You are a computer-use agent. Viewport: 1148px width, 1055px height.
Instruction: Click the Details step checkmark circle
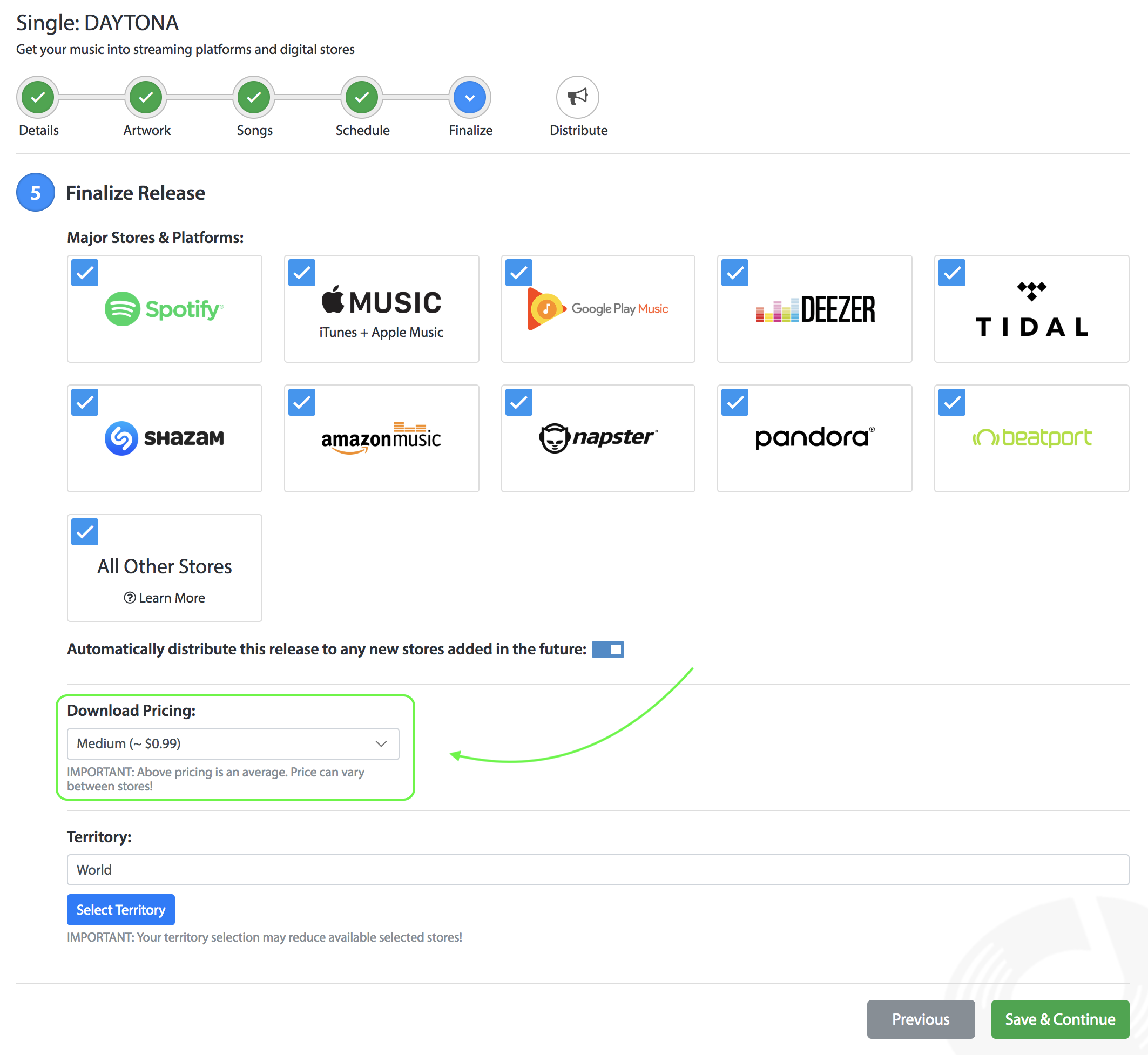click(38, 97)
